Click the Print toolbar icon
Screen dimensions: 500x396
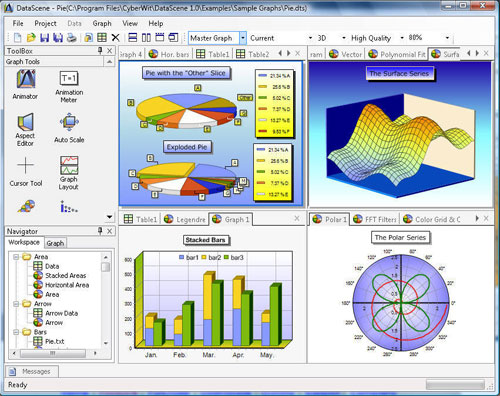tap(72, 38)
